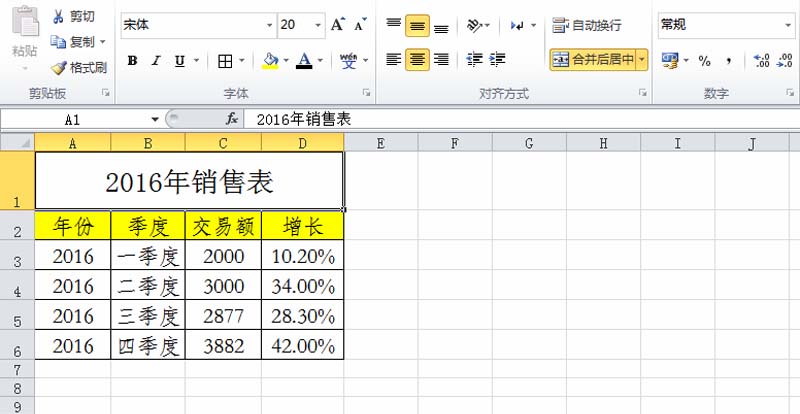The image size is (800, 414).
Task: Select the 交易额 header cell
Action: point(223,225)
